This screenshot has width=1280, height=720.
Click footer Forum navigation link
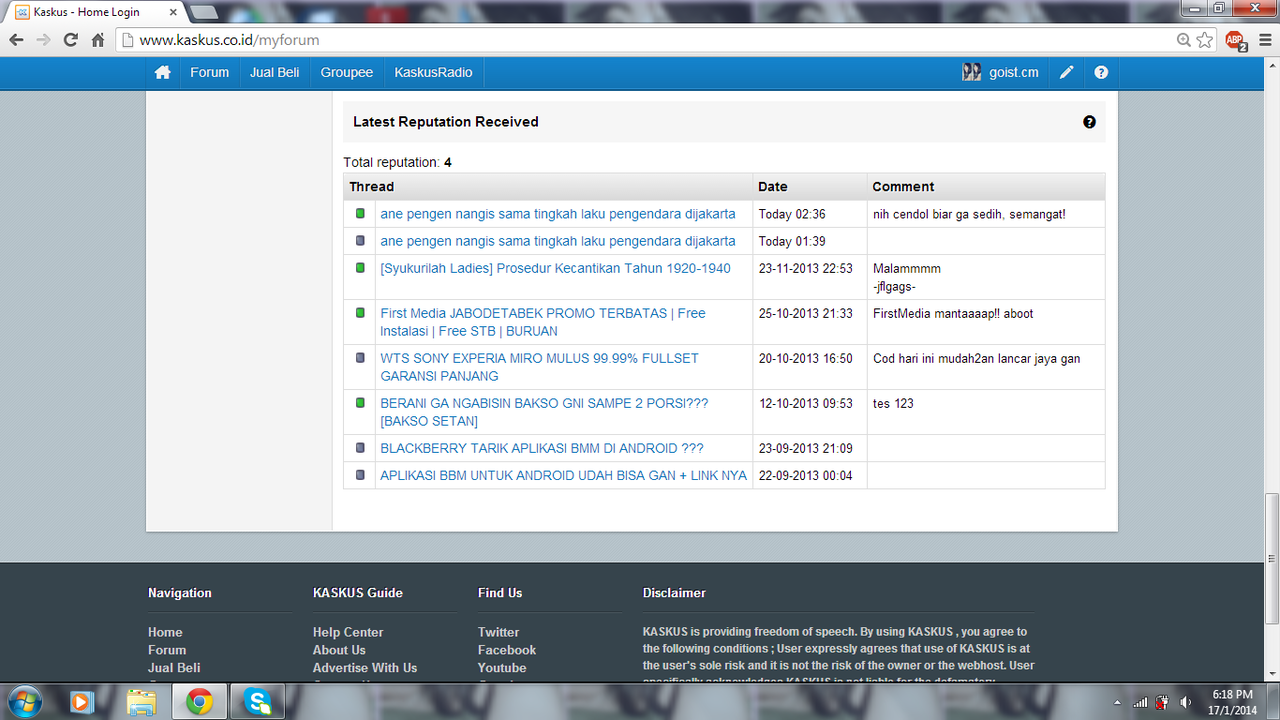(x=167, y=650)
